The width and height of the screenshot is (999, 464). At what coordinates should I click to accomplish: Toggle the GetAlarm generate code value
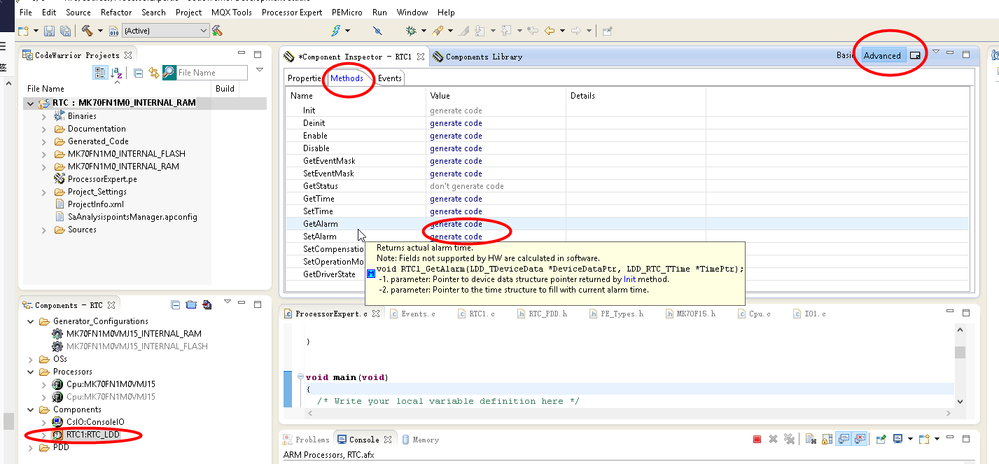click(456, 224)
